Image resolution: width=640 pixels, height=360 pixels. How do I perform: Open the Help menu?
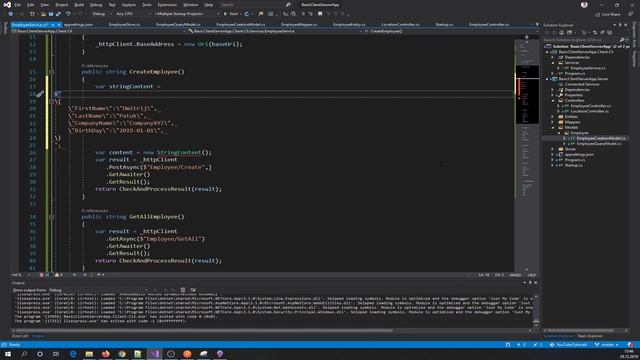point(209,5)
